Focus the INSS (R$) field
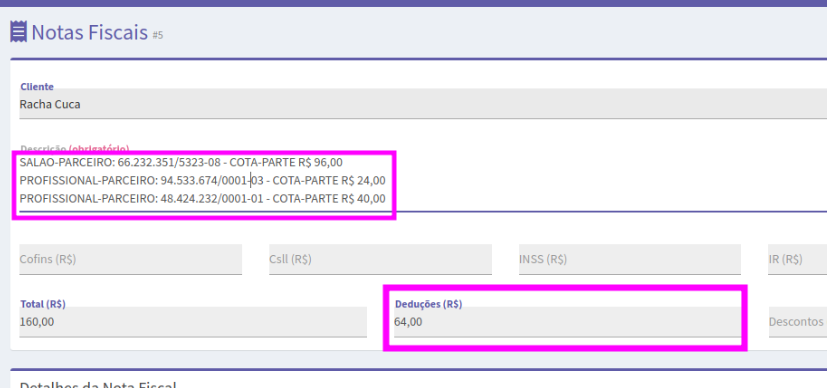 click(x=630, y=259)
